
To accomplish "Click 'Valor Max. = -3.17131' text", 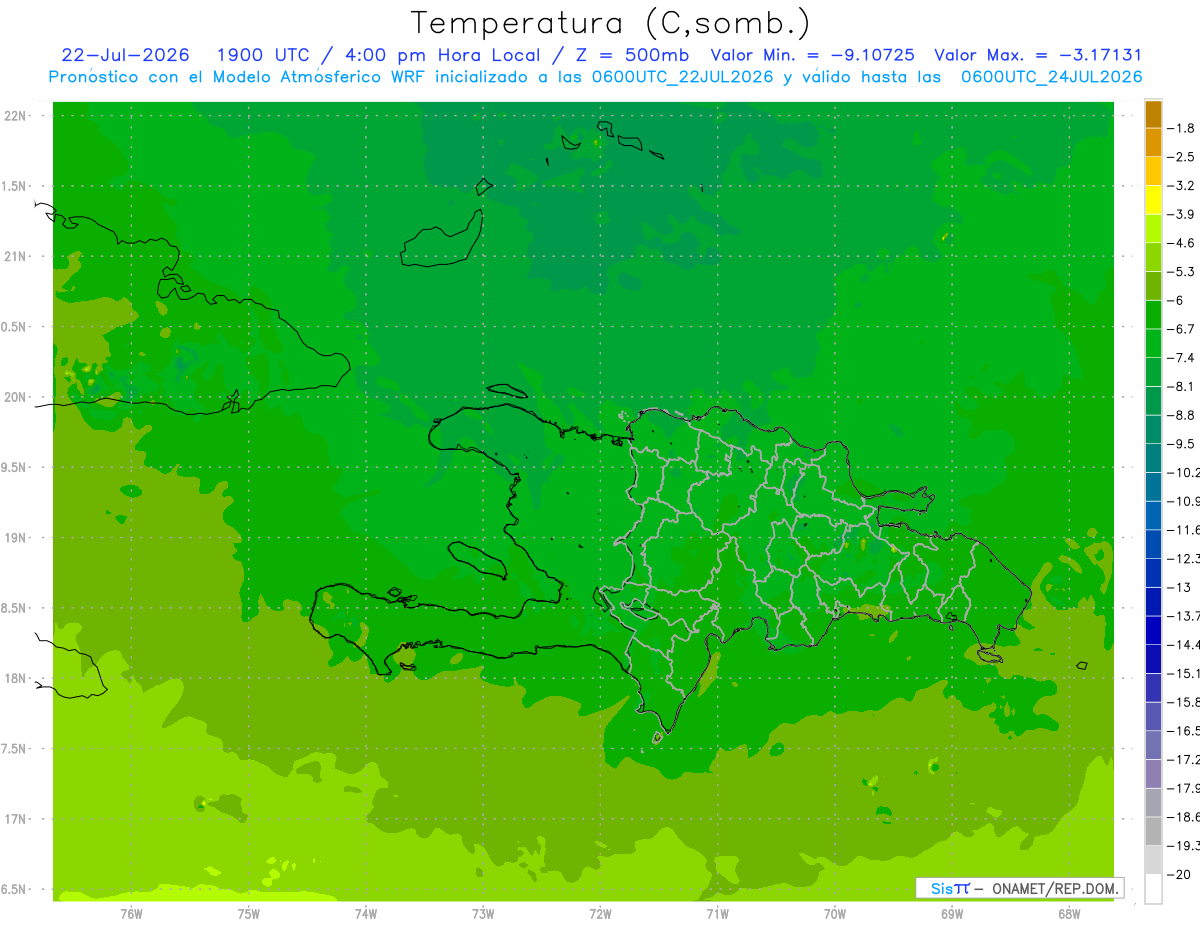I will (1037, 55).
